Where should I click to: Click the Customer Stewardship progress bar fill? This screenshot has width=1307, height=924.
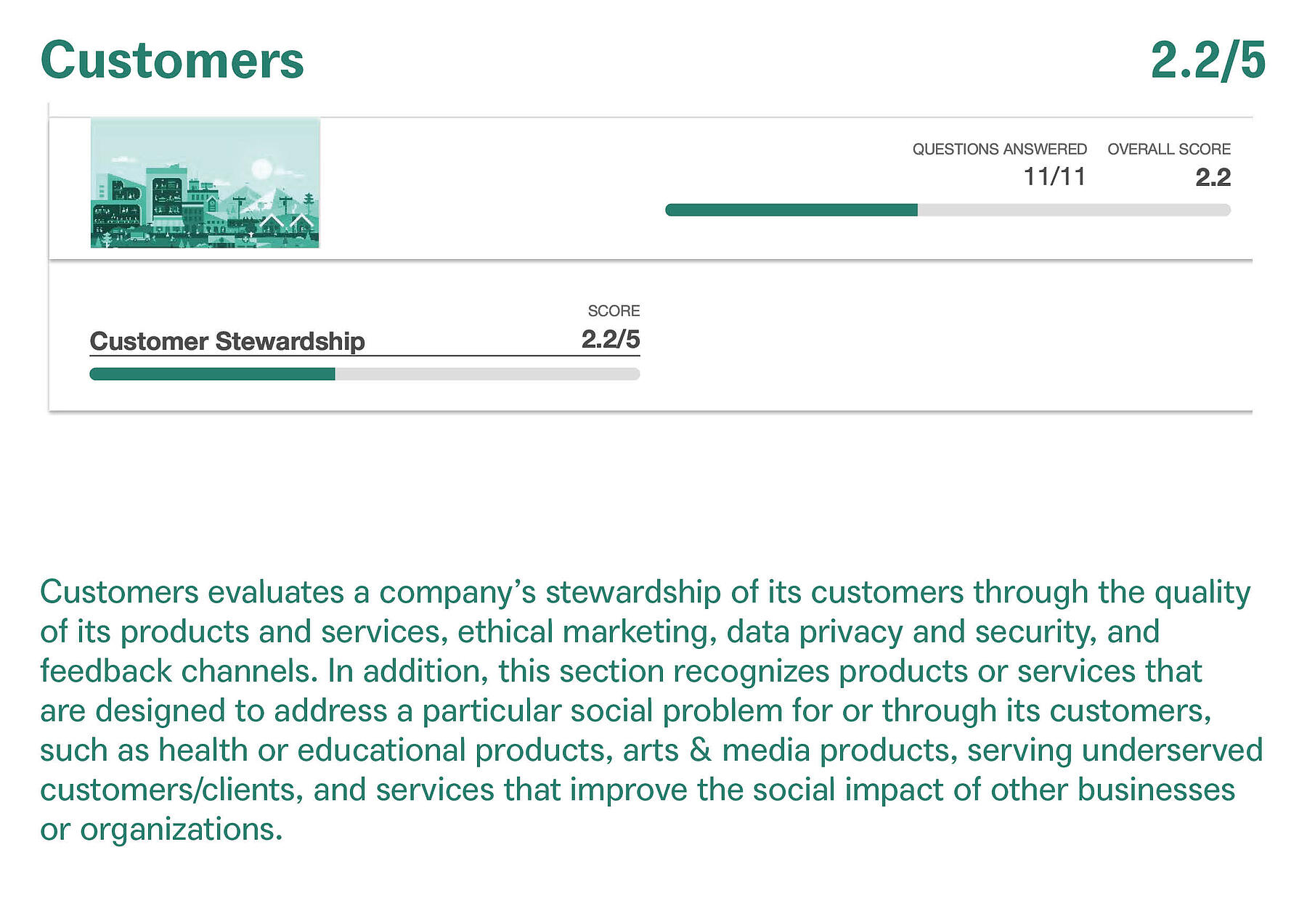pyautogui.click(x=212, y=374)
